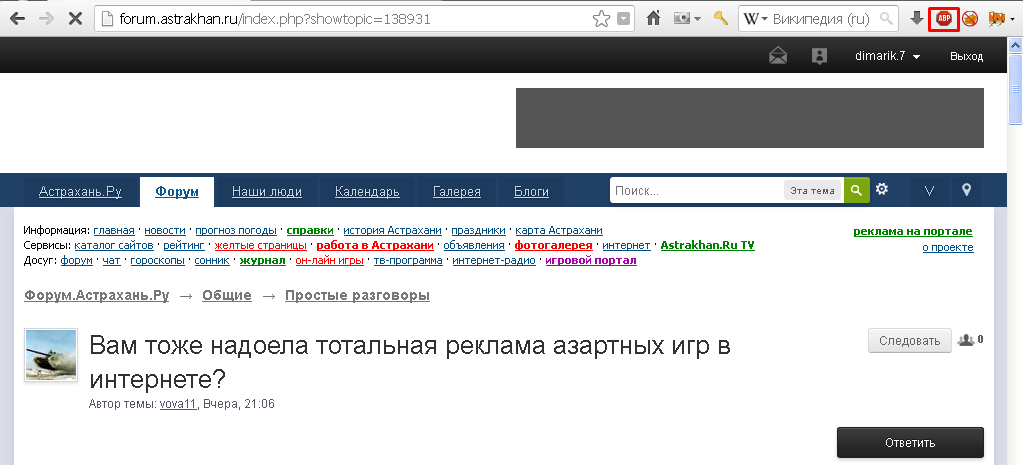Open the address bar history dropdown

tap(624, 19)
